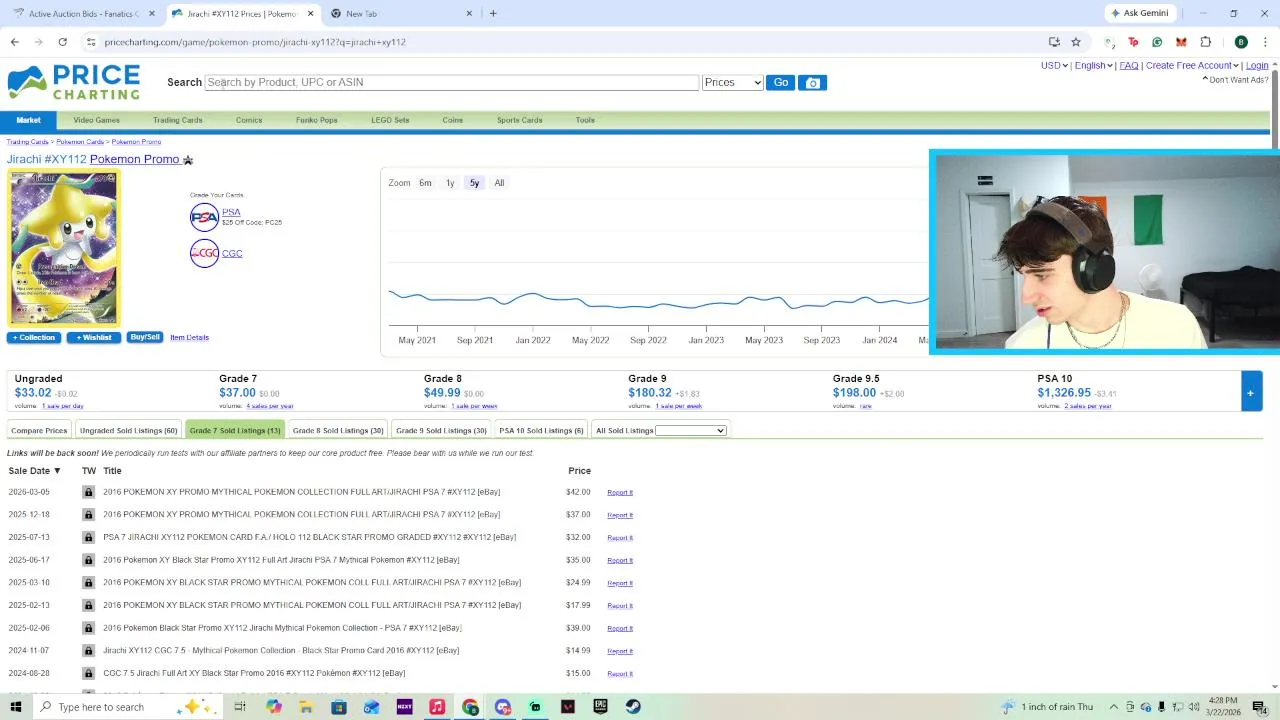Click the red Tp extension icon
This screenshot has width=1280, height=720.
[x=1133, y=42]
